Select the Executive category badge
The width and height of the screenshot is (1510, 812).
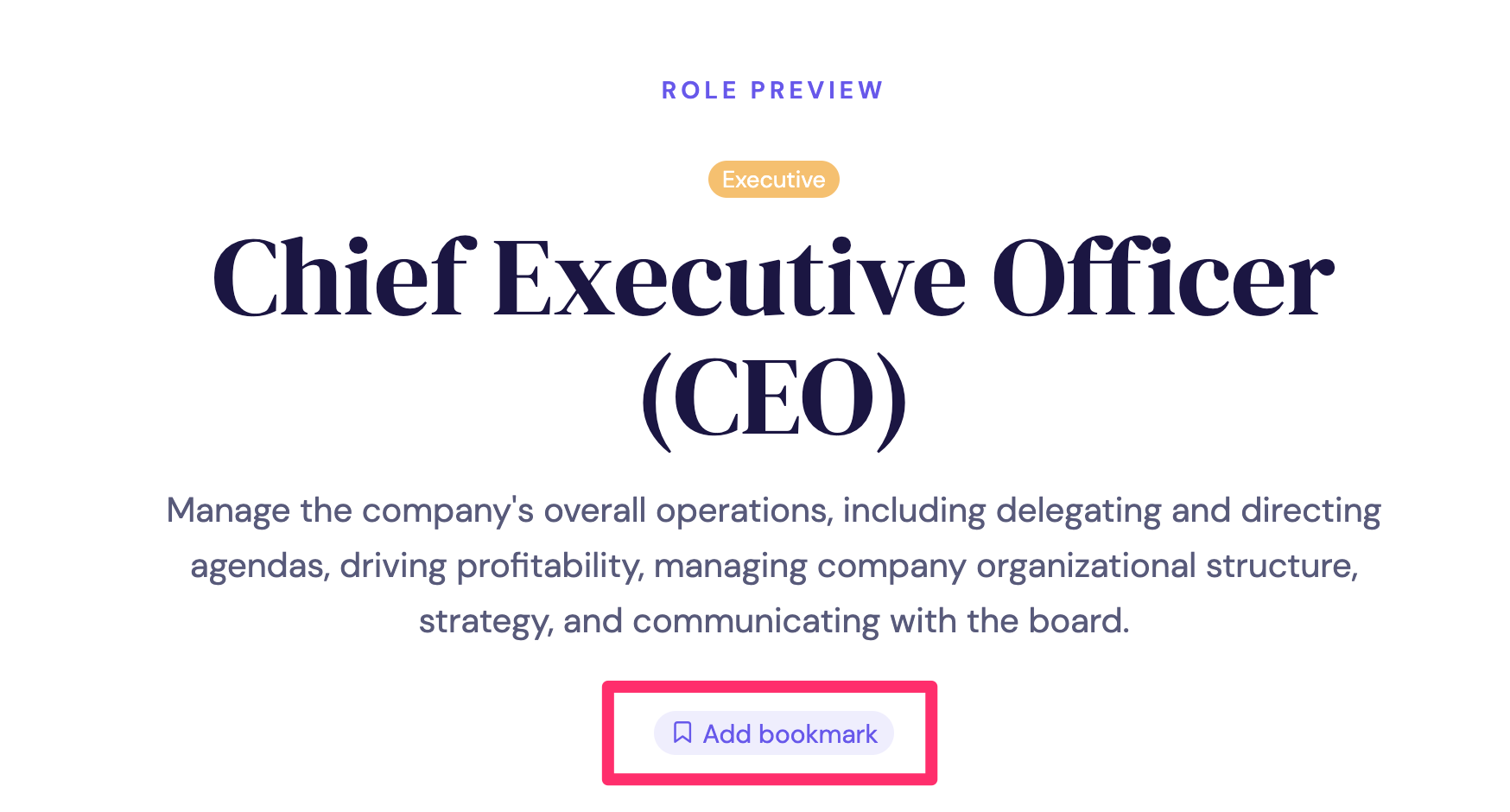click(773, 180)
